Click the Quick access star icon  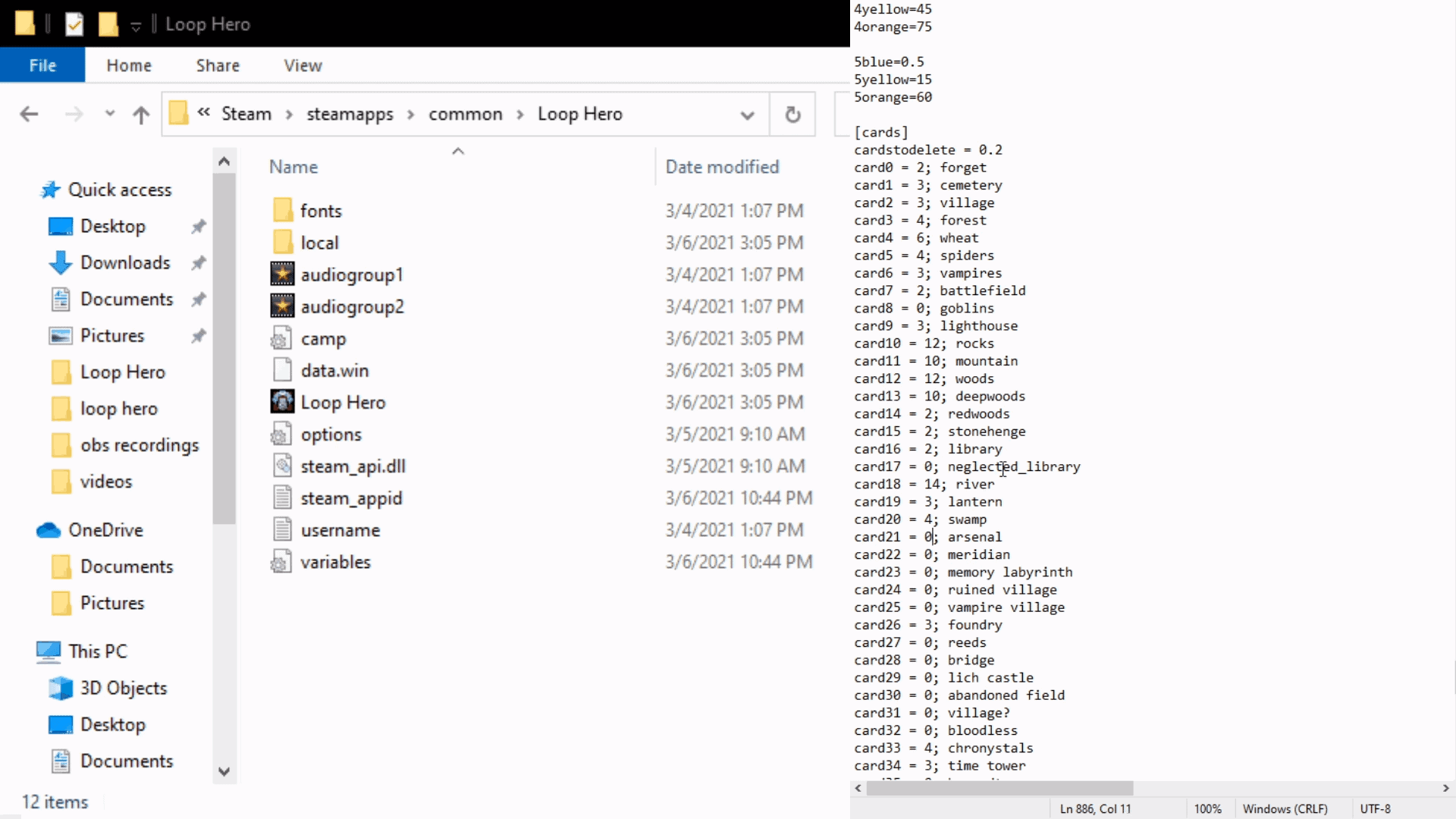[50, 190]
